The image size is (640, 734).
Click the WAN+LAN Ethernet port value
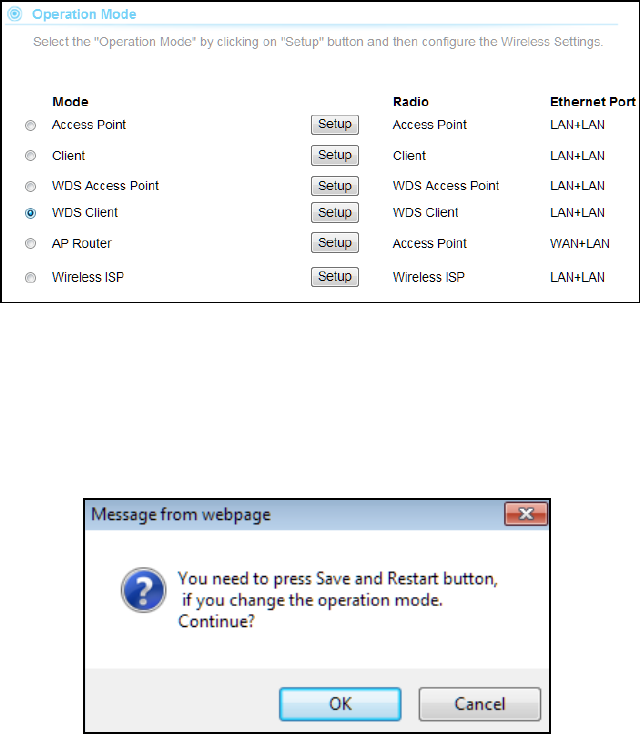click(580, 243)
